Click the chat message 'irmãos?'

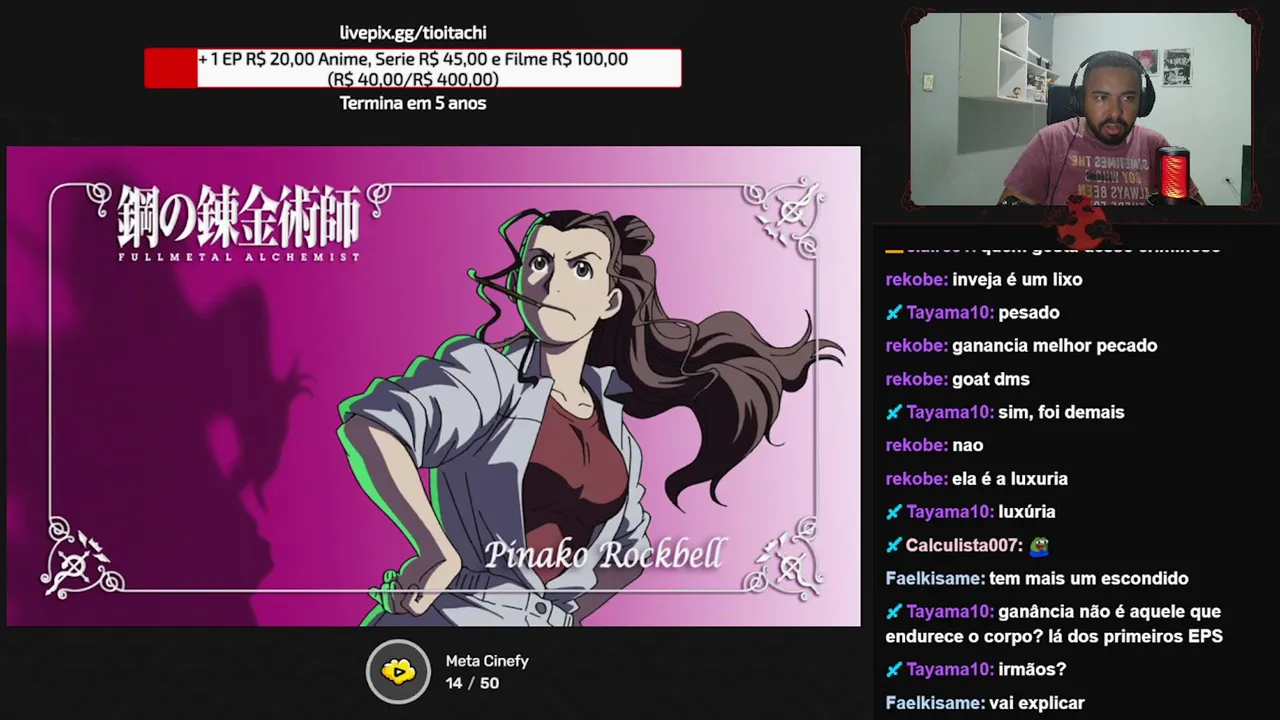1032,669
